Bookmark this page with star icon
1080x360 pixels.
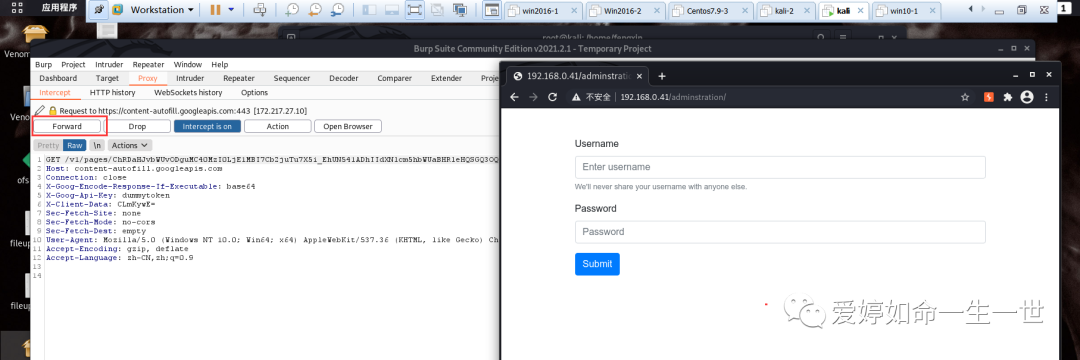[966, 97]
